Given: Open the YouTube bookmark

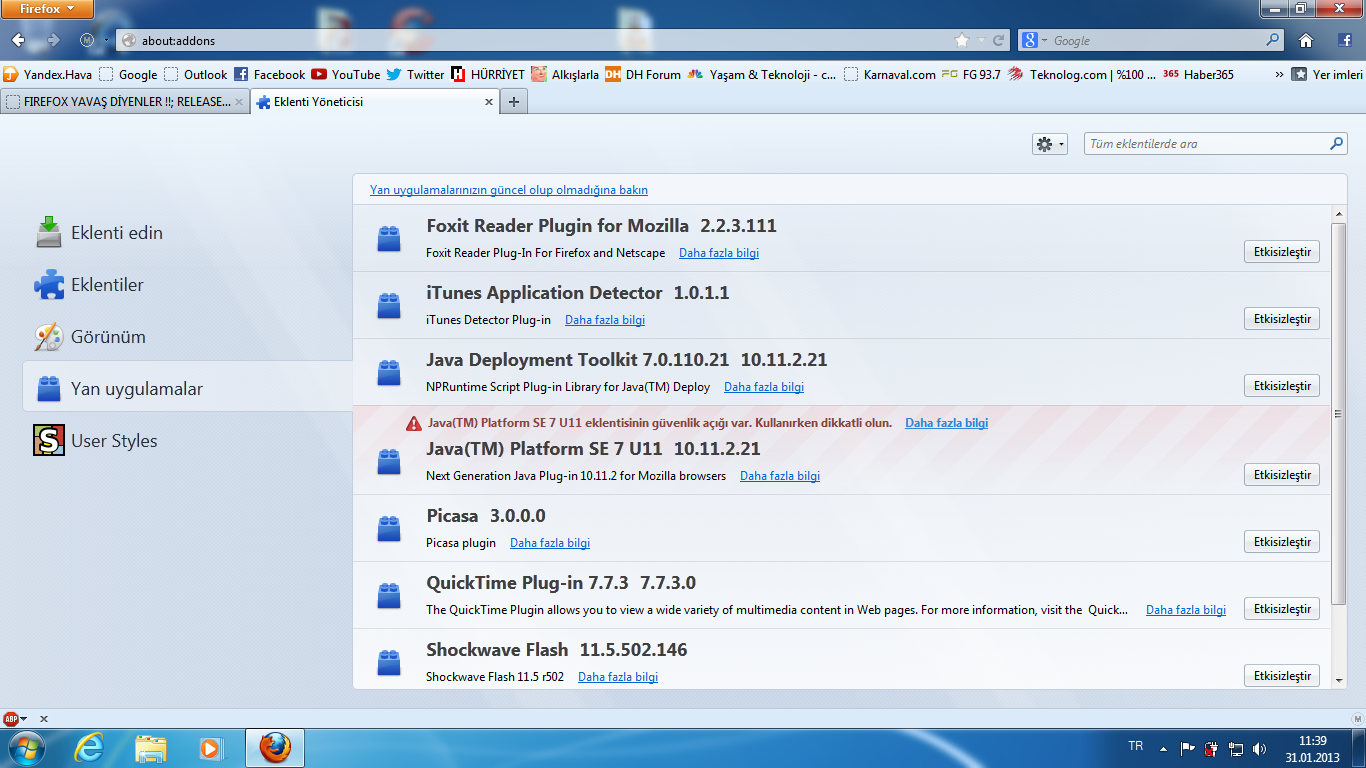Looking at the screenshot, I should coord(346,74).
